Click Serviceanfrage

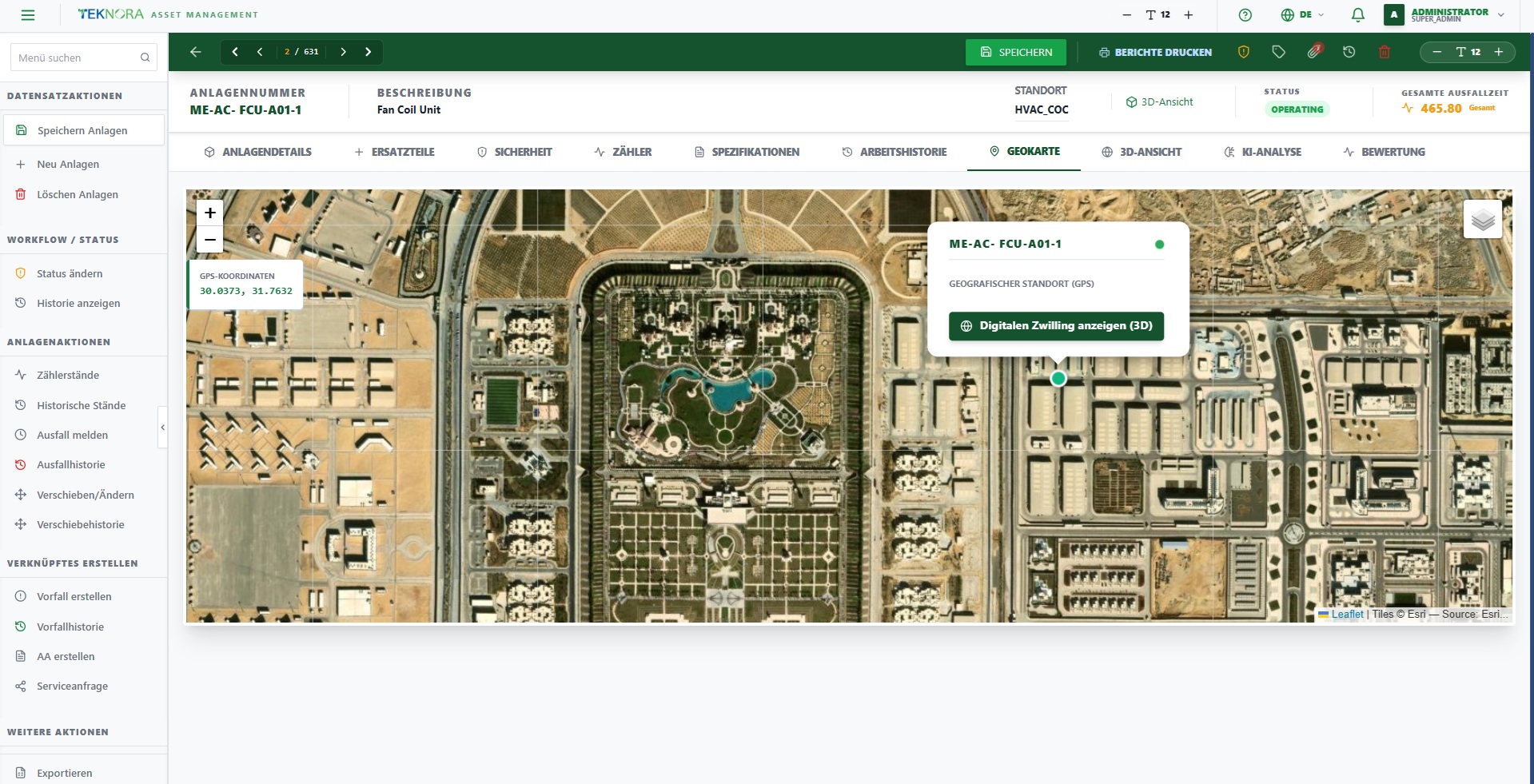[83, 686]
